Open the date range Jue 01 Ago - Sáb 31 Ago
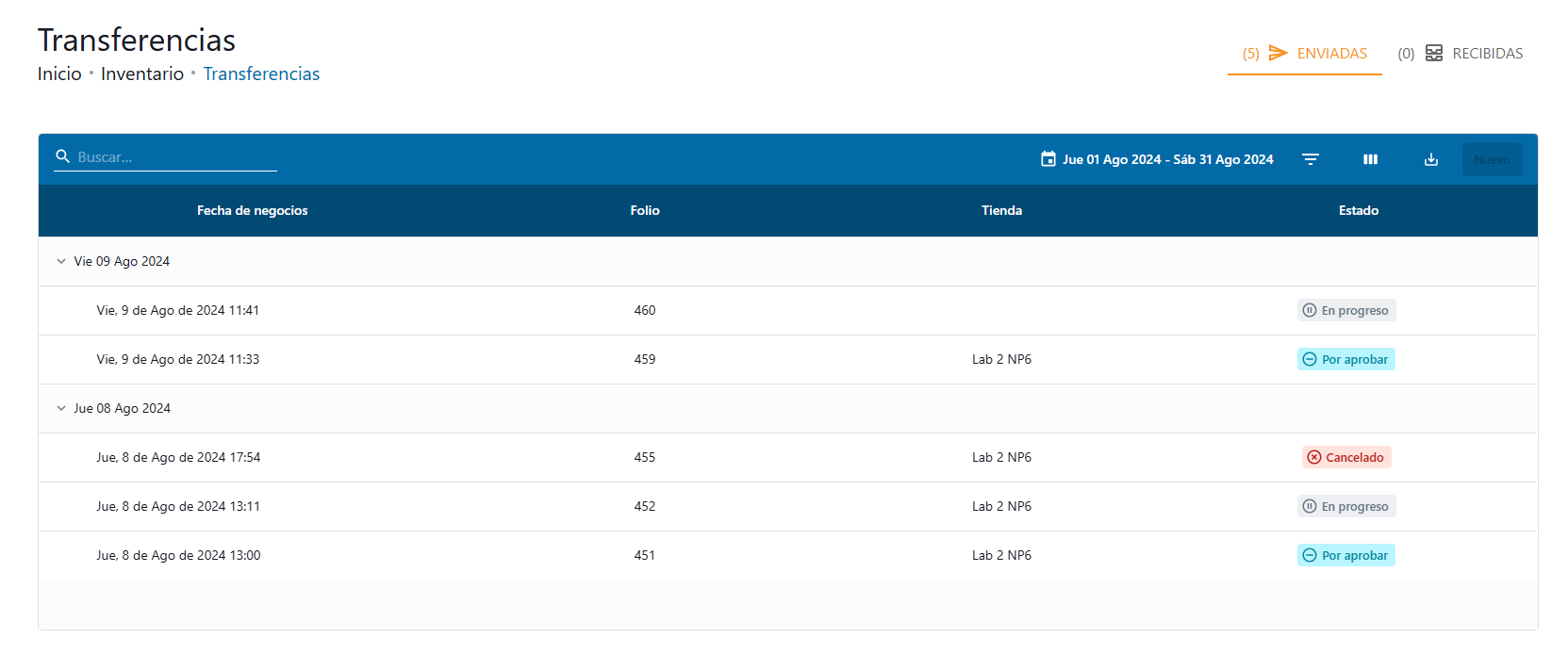Screen dimensions: 1568x654 [1167, 159]
